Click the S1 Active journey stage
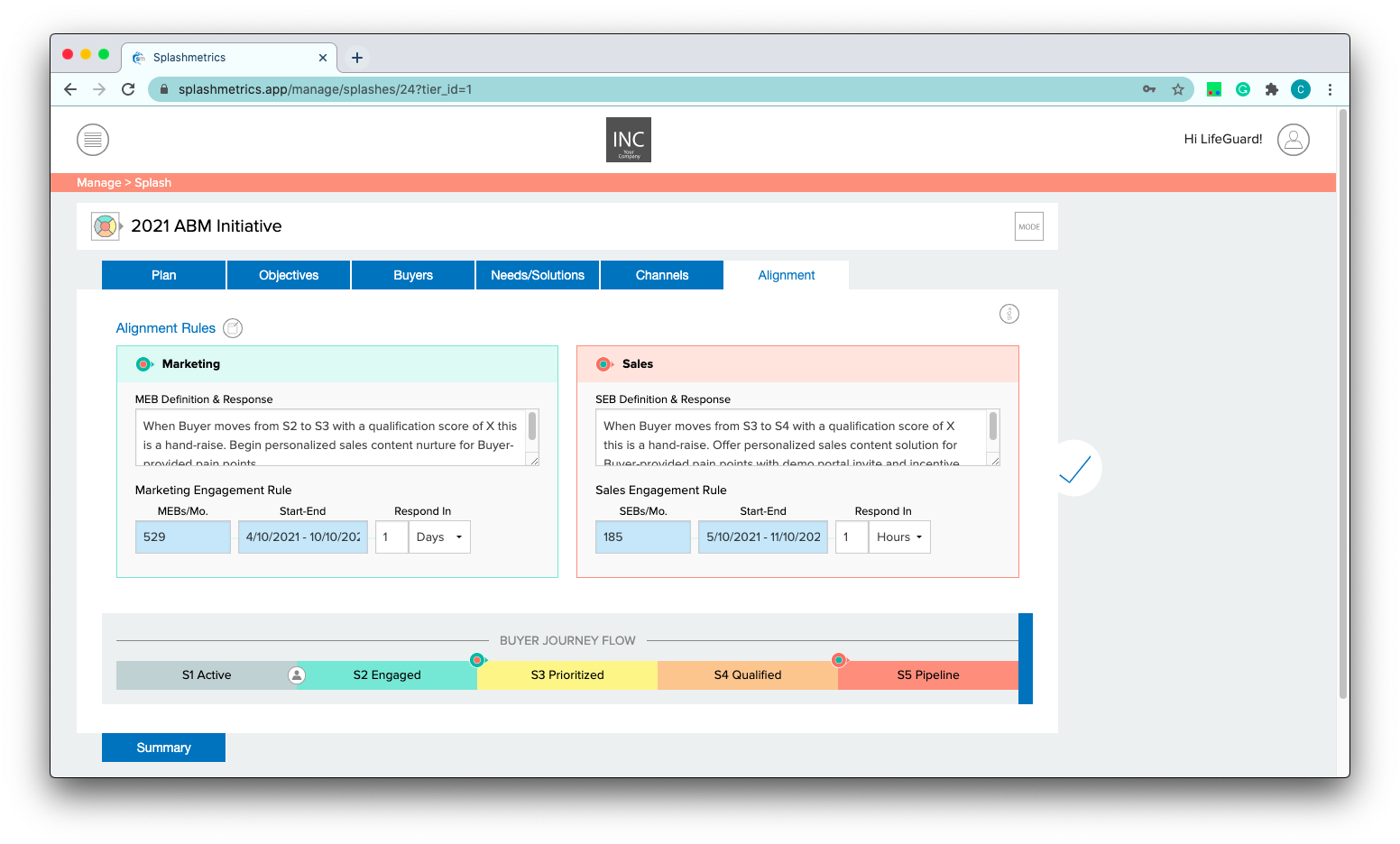Viewport: 1400px width, 844px height. pyautogui.click(x=207, y=675)
